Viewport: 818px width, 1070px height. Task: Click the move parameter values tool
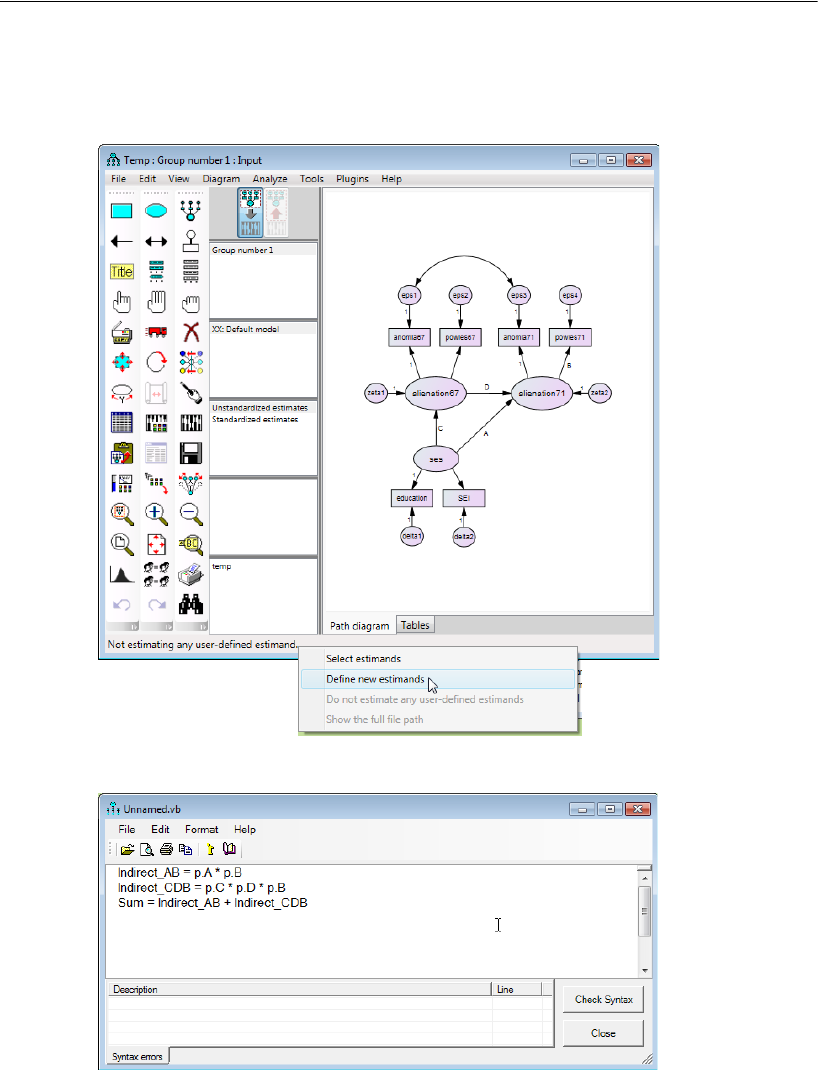tap(121, 393)
